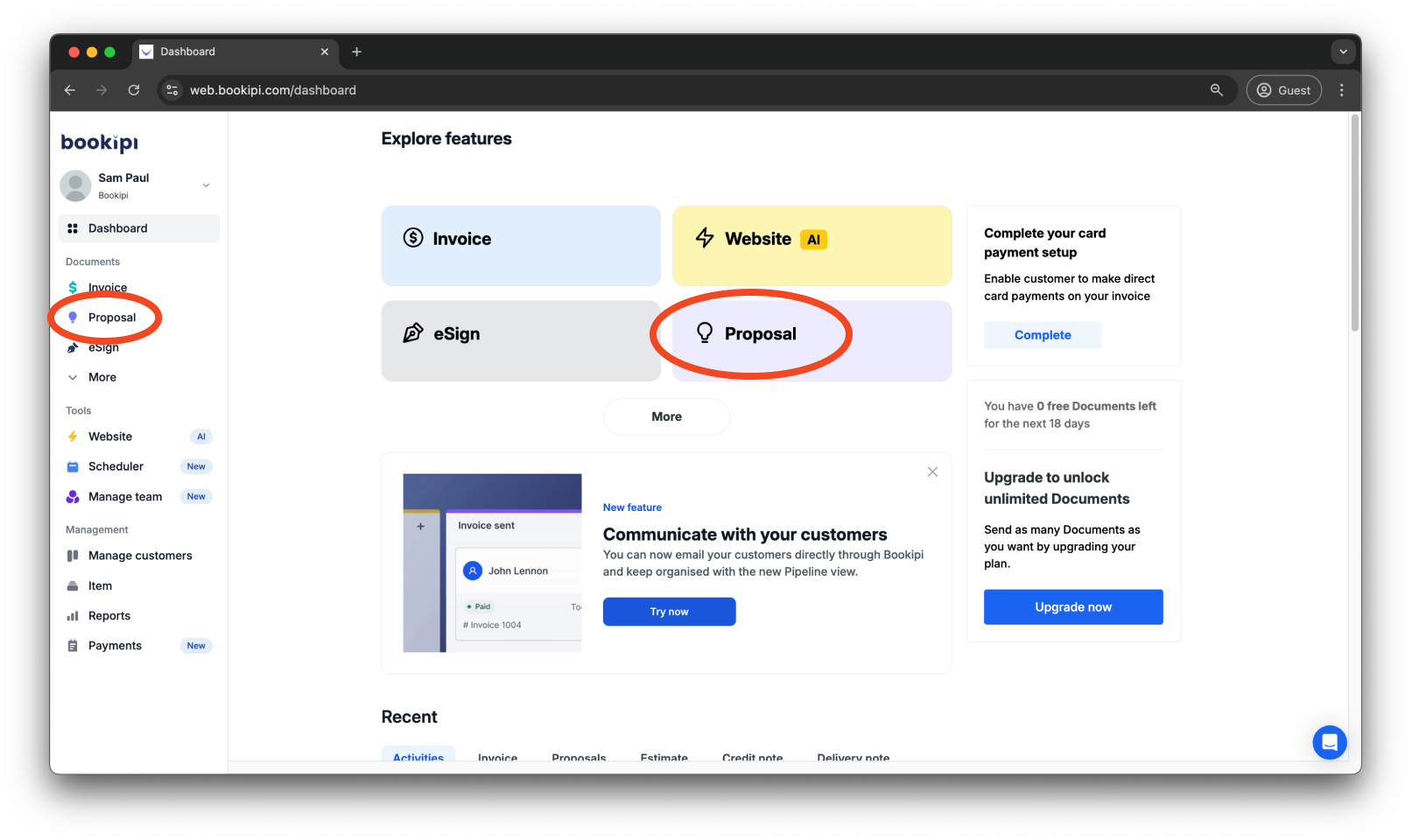Open eSign from the Documents sidebar
The image size is (1412, 840).
coord(73,346)
